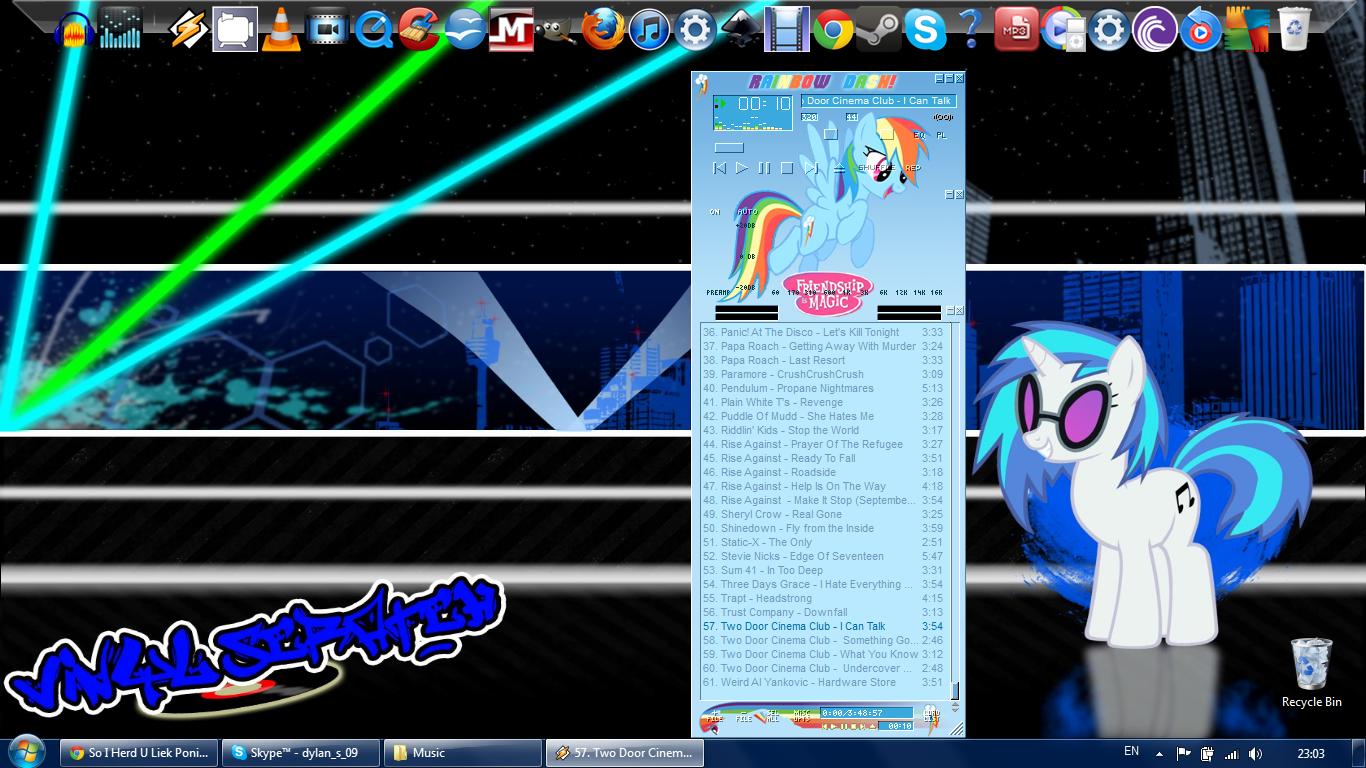Toggle the equalizer AUTO button
The image size is (1366, 768).
pos(747,212)
